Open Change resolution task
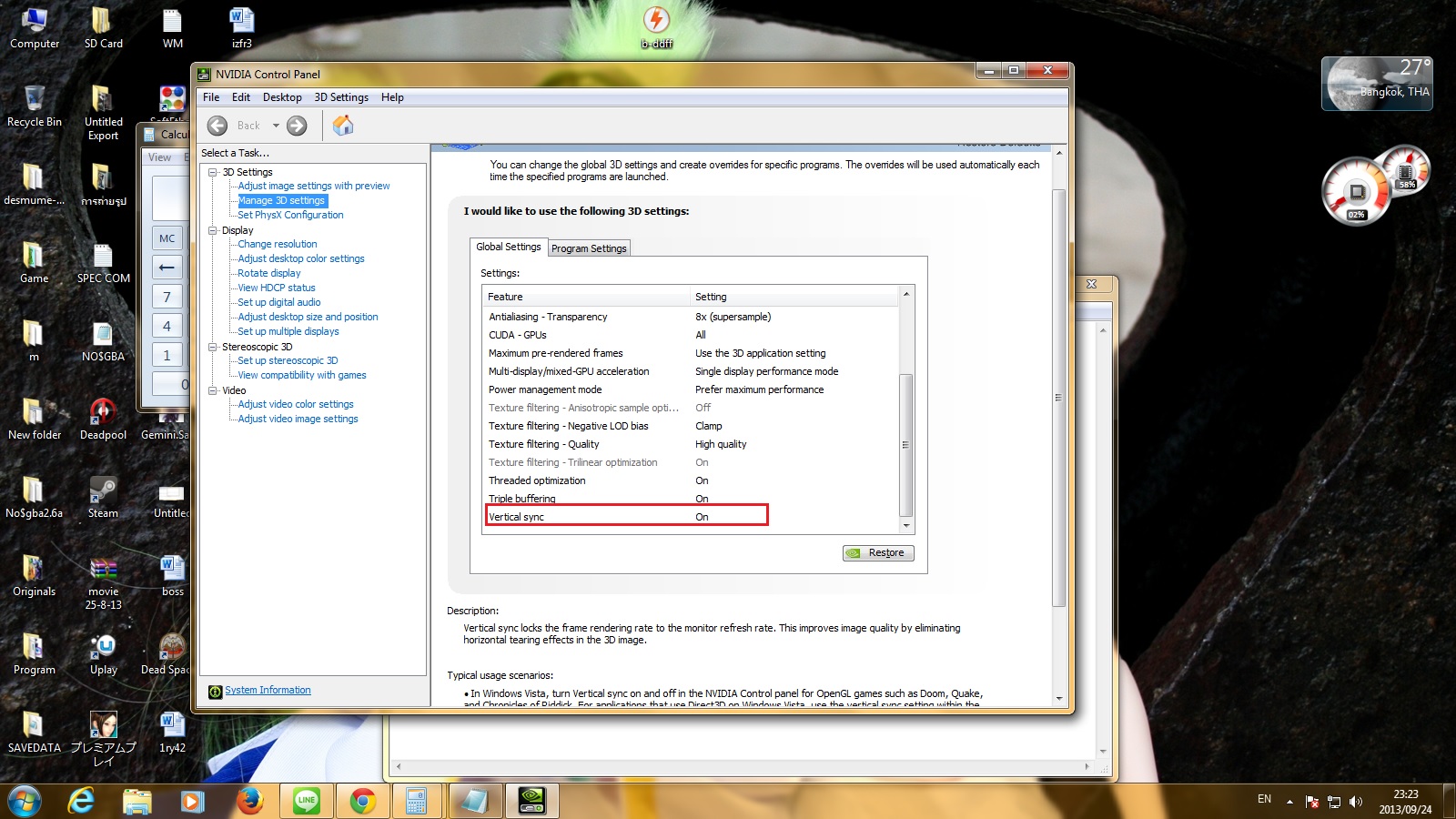This screenshot has width=1456, height=819. (x=278, y=244)
